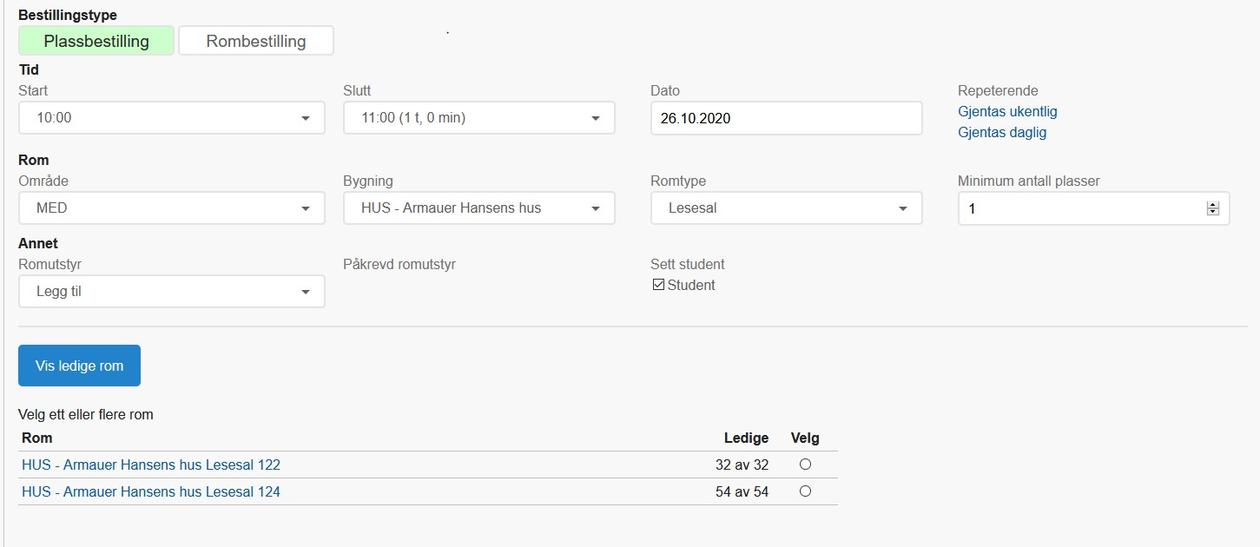This screenshot has width=1260, height=547.
Task: Select the Plassbestilling booking type
Action: pos(96,41)
